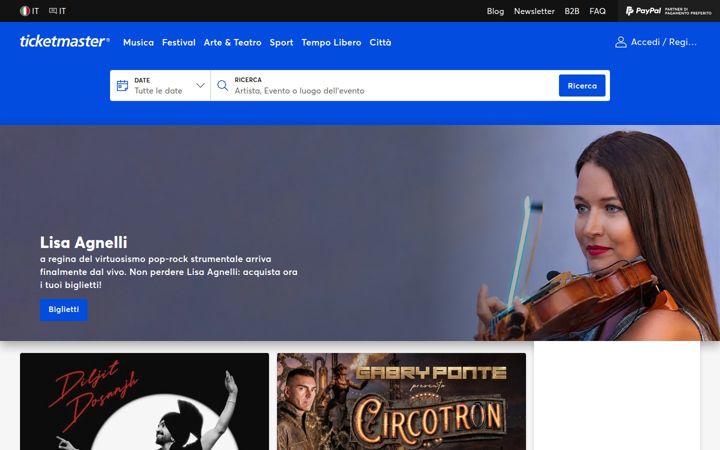The height and width of the screenshot is (450, 720).
Task: Open the Festival menu
Action: point(179,42)
